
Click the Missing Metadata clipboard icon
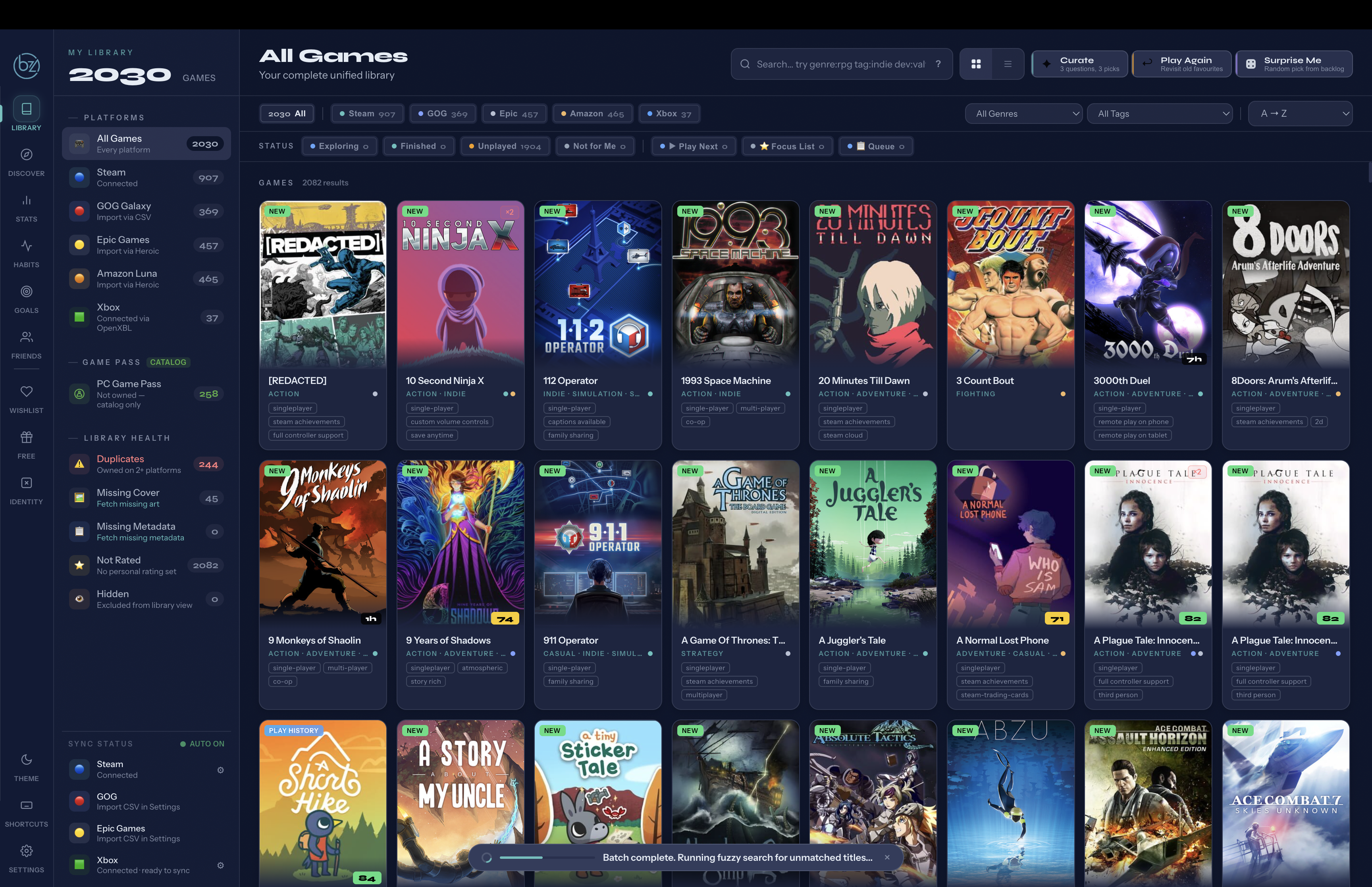pyautogui.click(x=79, y=531)
